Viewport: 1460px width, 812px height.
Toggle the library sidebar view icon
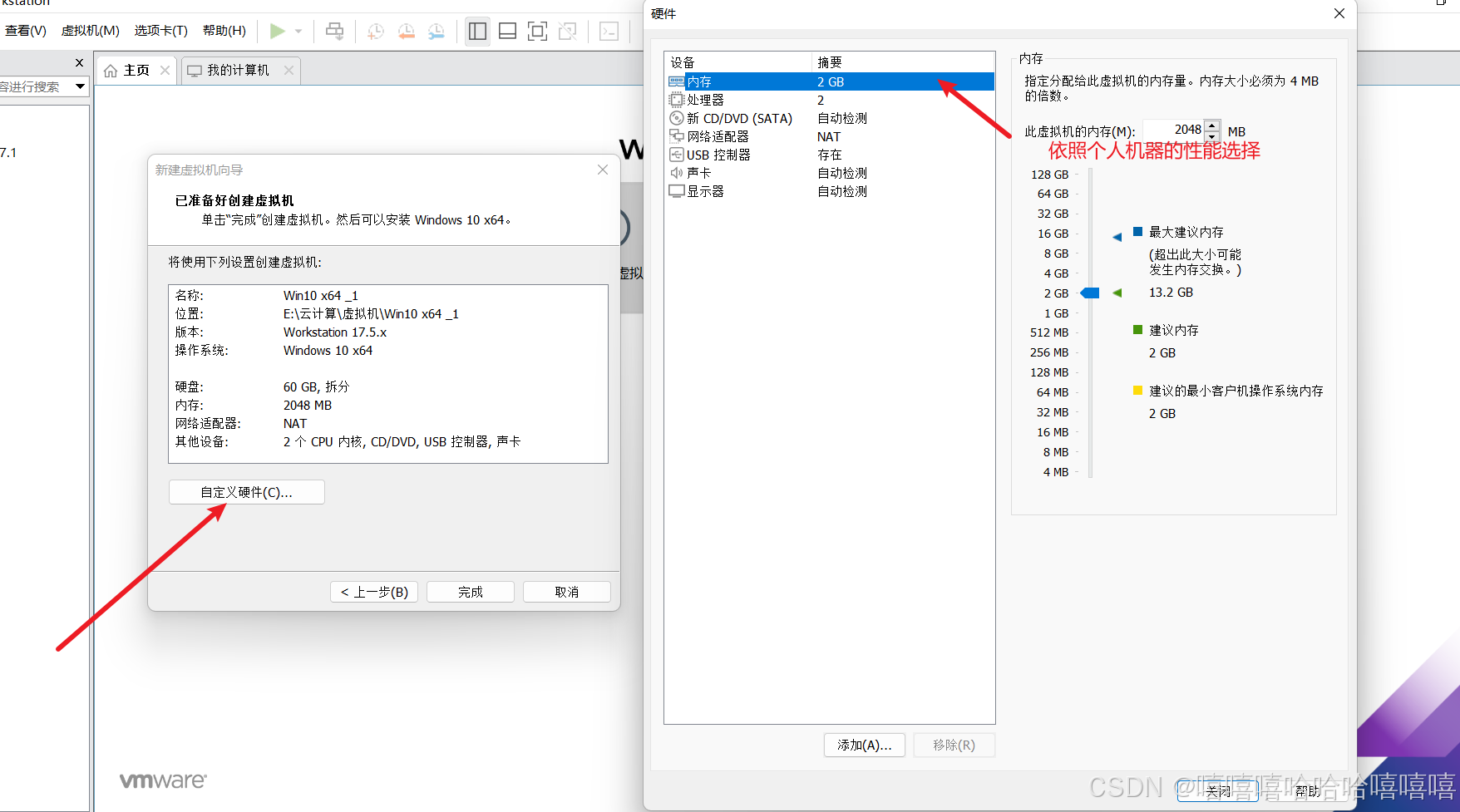pos(477,31)
